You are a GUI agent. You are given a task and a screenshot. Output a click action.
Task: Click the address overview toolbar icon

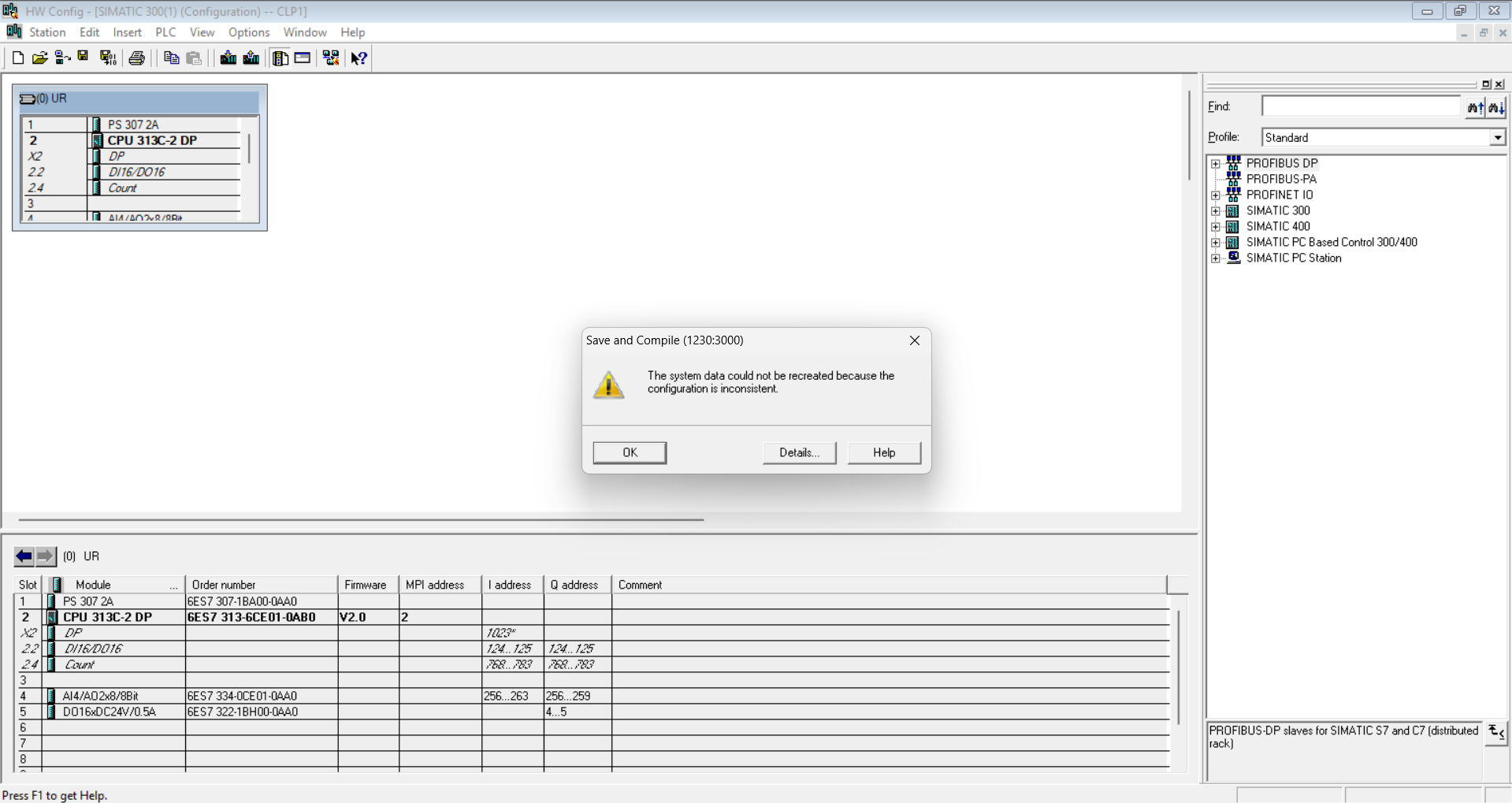303,58
